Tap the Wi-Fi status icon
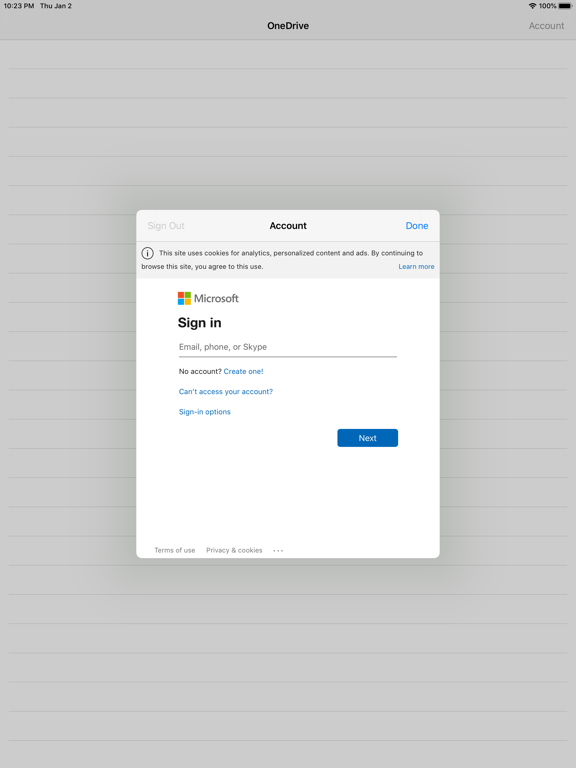Image resolution: width=576 pixels, height=768 pixels. (x=532, y=6)
